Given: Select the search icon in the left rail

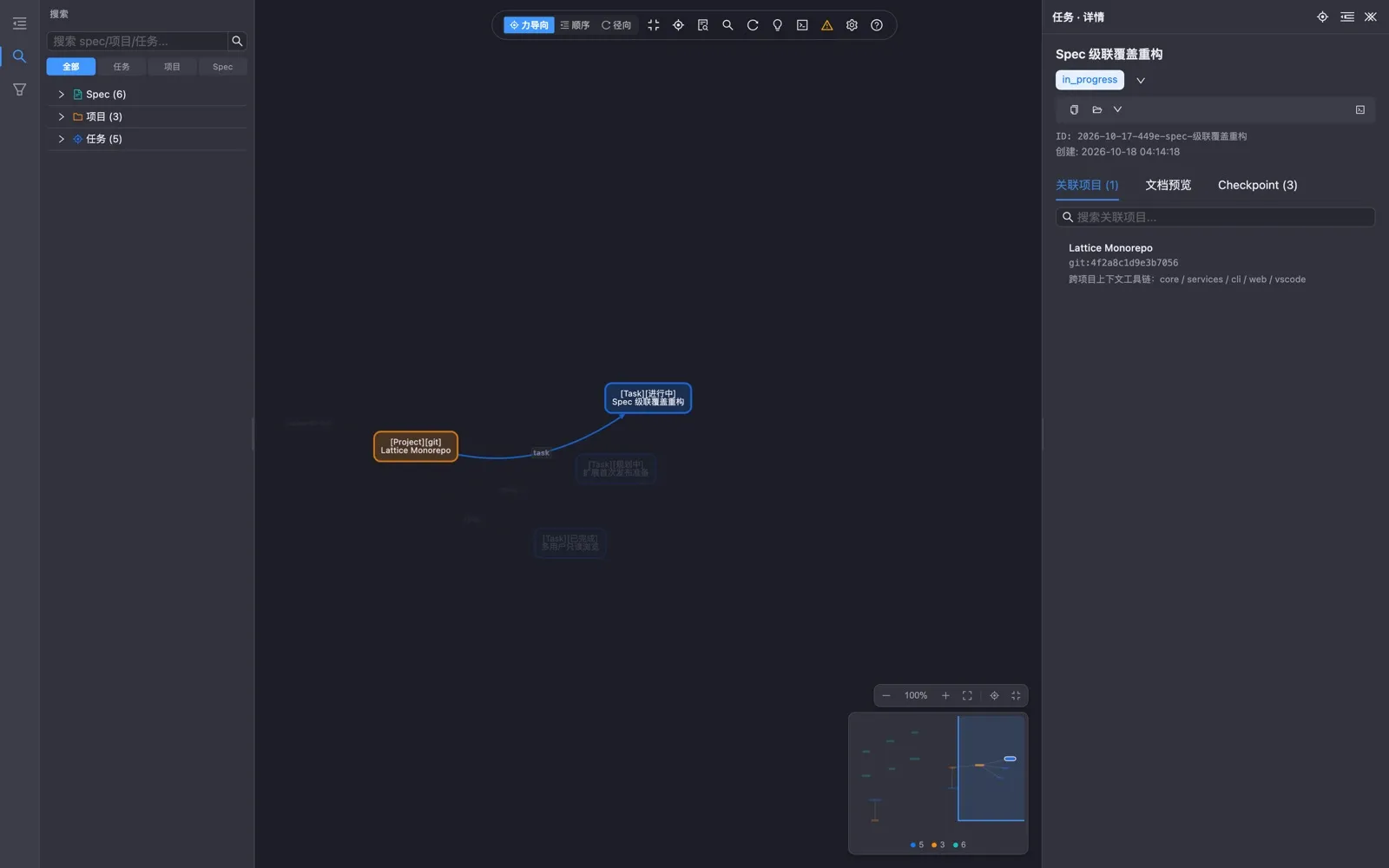Looking at the screenshot, I should [x=19, y=56].
